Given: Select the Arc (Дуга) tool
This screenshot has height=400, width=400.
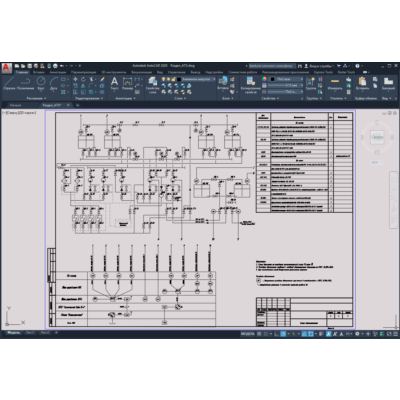Looking at the screenshot, I should pos(54,83).
